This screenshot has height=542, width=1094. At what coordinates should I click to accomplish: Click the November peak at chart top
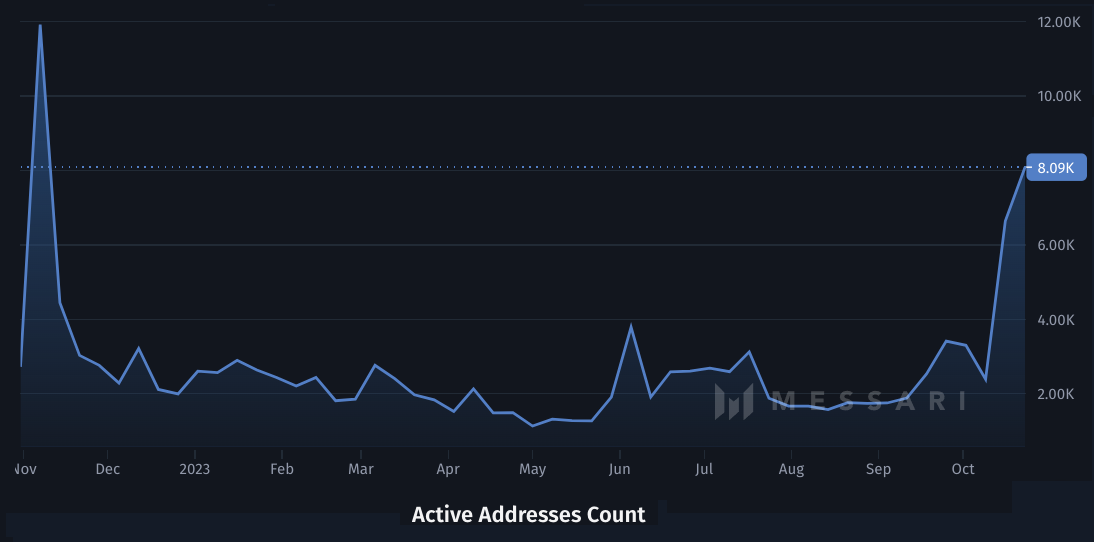(40, 26)
